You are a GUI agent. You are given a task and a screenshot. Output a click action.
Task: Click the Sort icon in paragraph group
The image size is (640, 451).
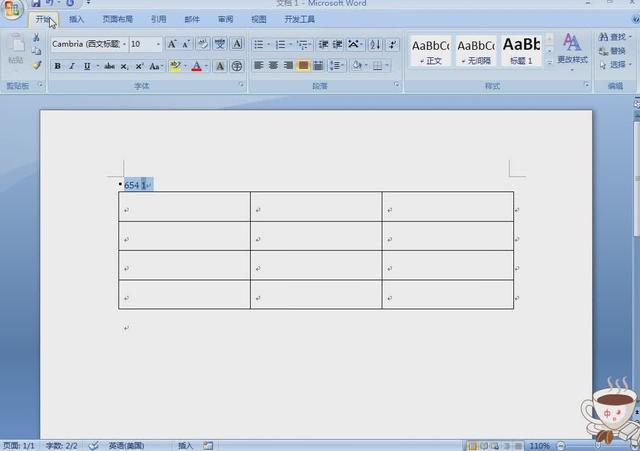pyautogui.click(x=374, y=44)
